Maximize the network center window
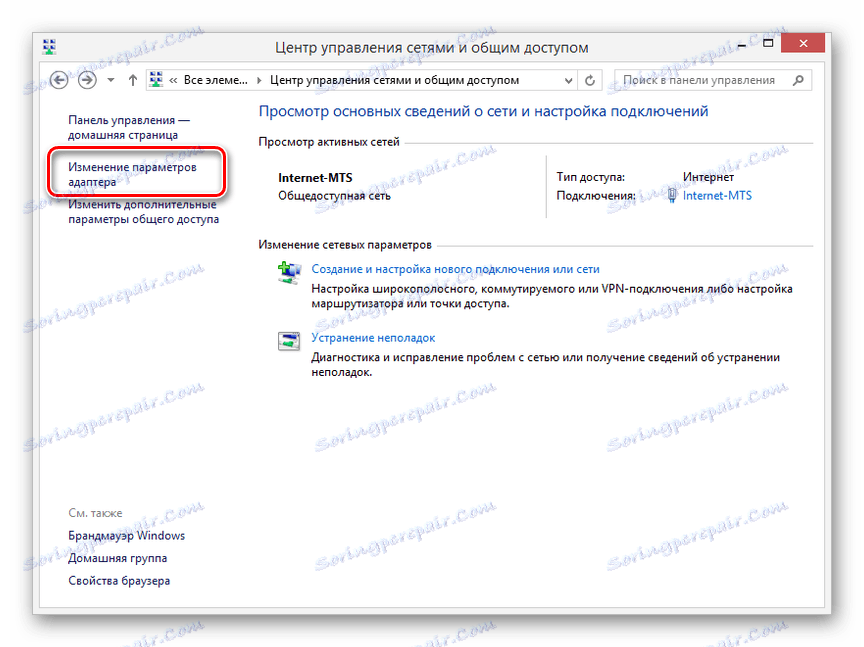 [x=768, y=43]
